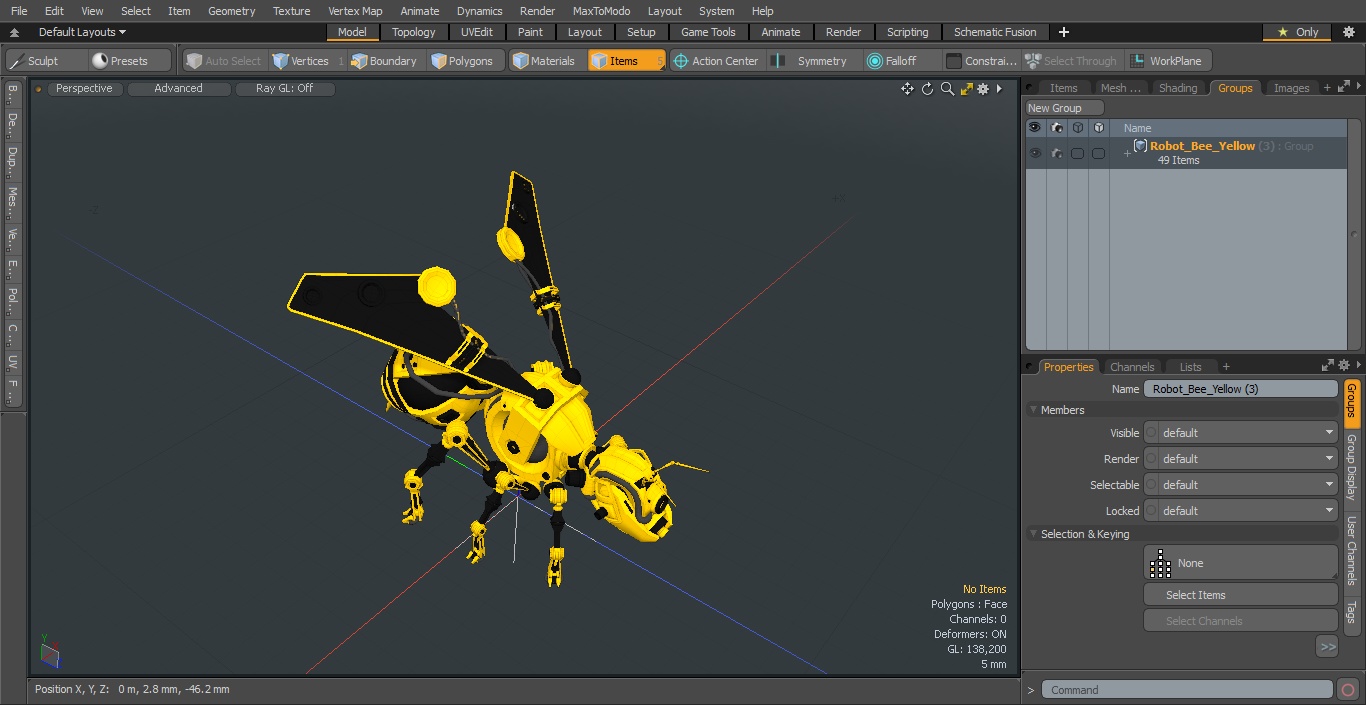Open the Default Layouts dropdown

(x=83, y=32)
